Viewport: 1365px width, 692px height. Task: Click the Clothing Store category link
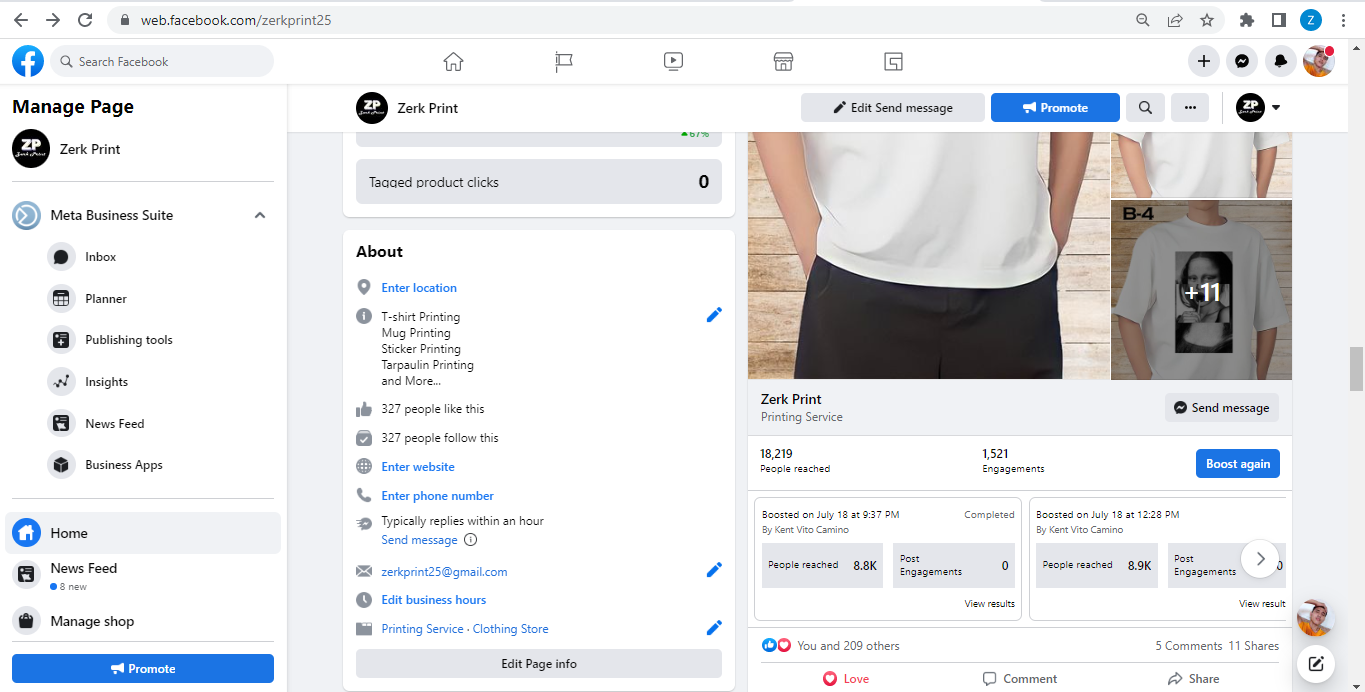click(x=511, y=629)
